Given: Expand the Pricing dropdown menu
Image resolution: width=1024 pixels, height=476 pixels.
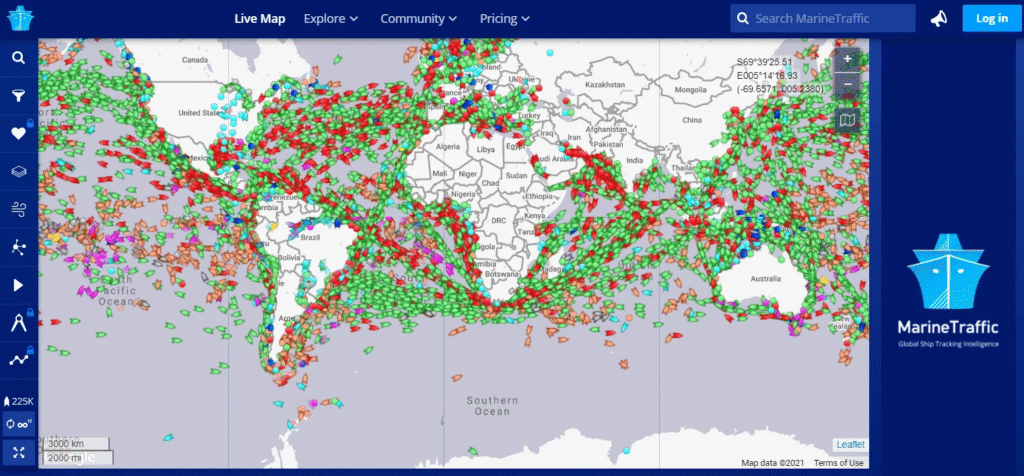Looking at the screenshot, I should point(504,18).
